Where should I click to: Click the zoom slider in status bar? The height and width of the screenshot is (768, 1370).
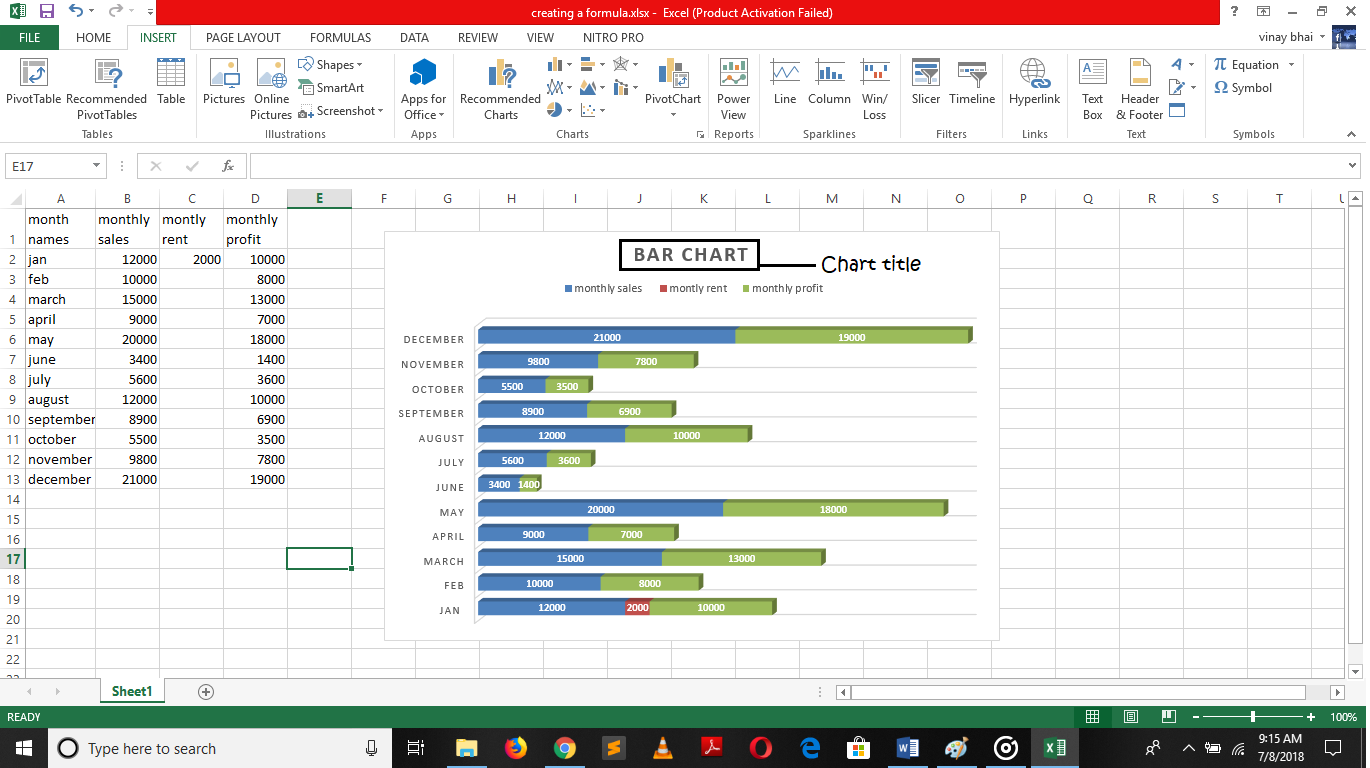click(x=1253, y=717)
